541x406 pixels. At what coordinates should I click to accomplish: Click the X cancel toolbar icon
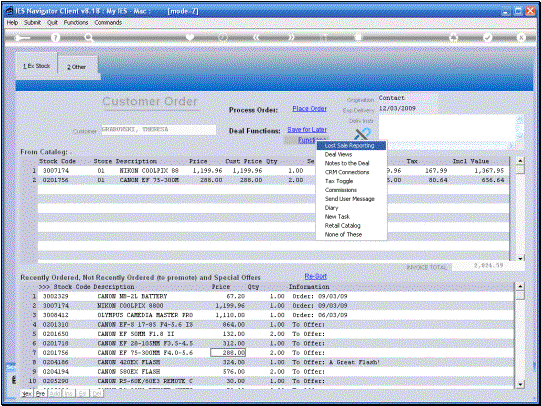(x=521, y=37)
